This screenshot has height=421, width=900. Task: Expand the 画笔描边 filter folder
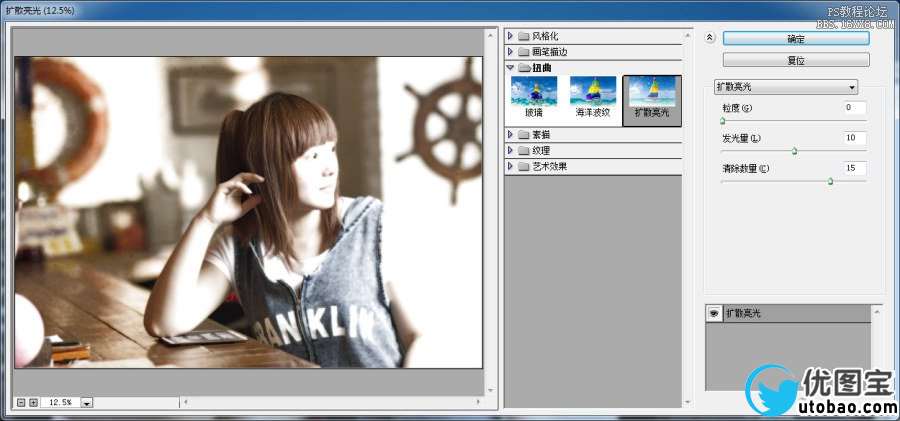point(510,52)
